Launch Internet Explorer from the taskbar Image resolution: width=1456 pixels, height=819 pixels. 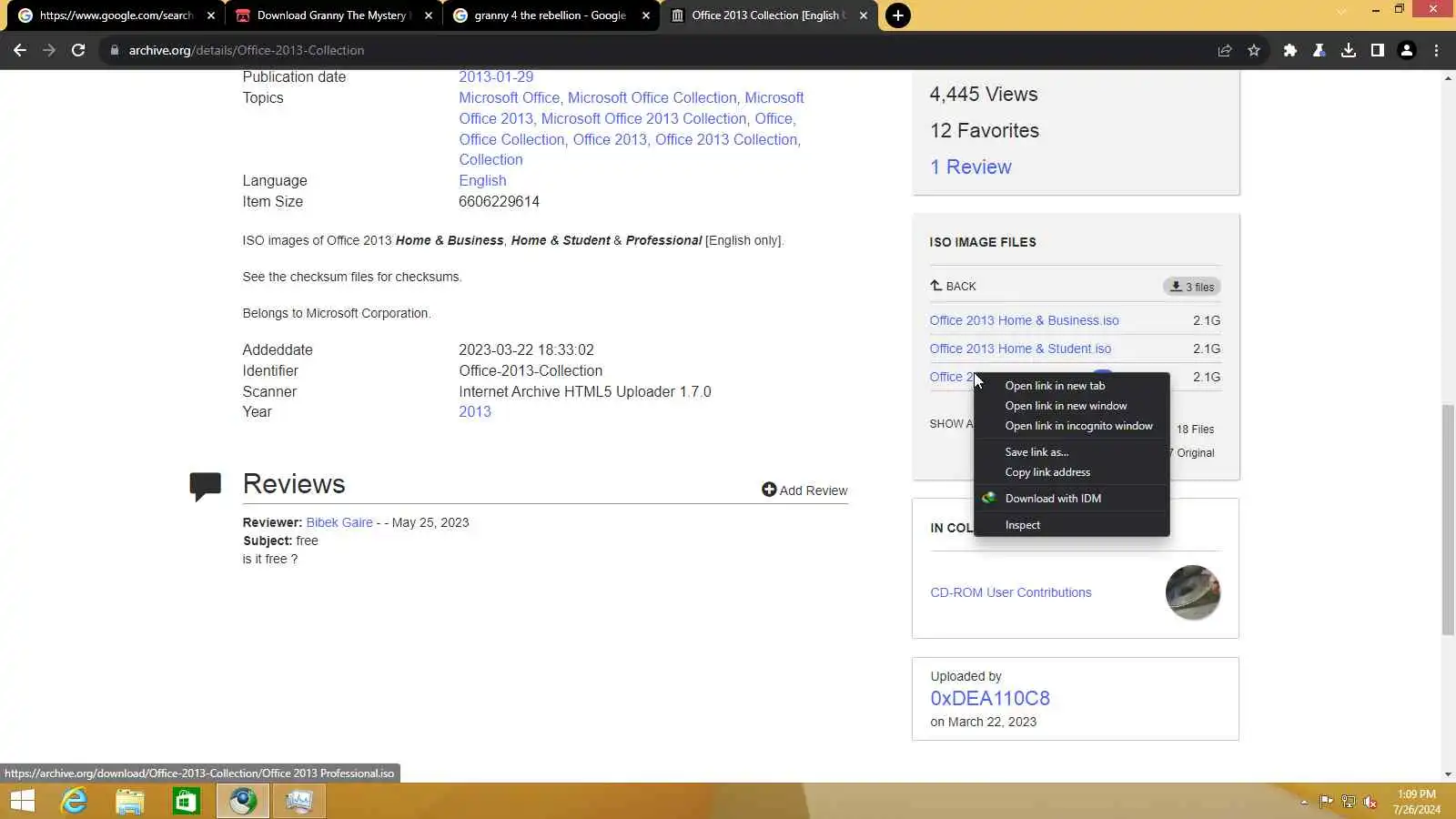pos(74,801)
